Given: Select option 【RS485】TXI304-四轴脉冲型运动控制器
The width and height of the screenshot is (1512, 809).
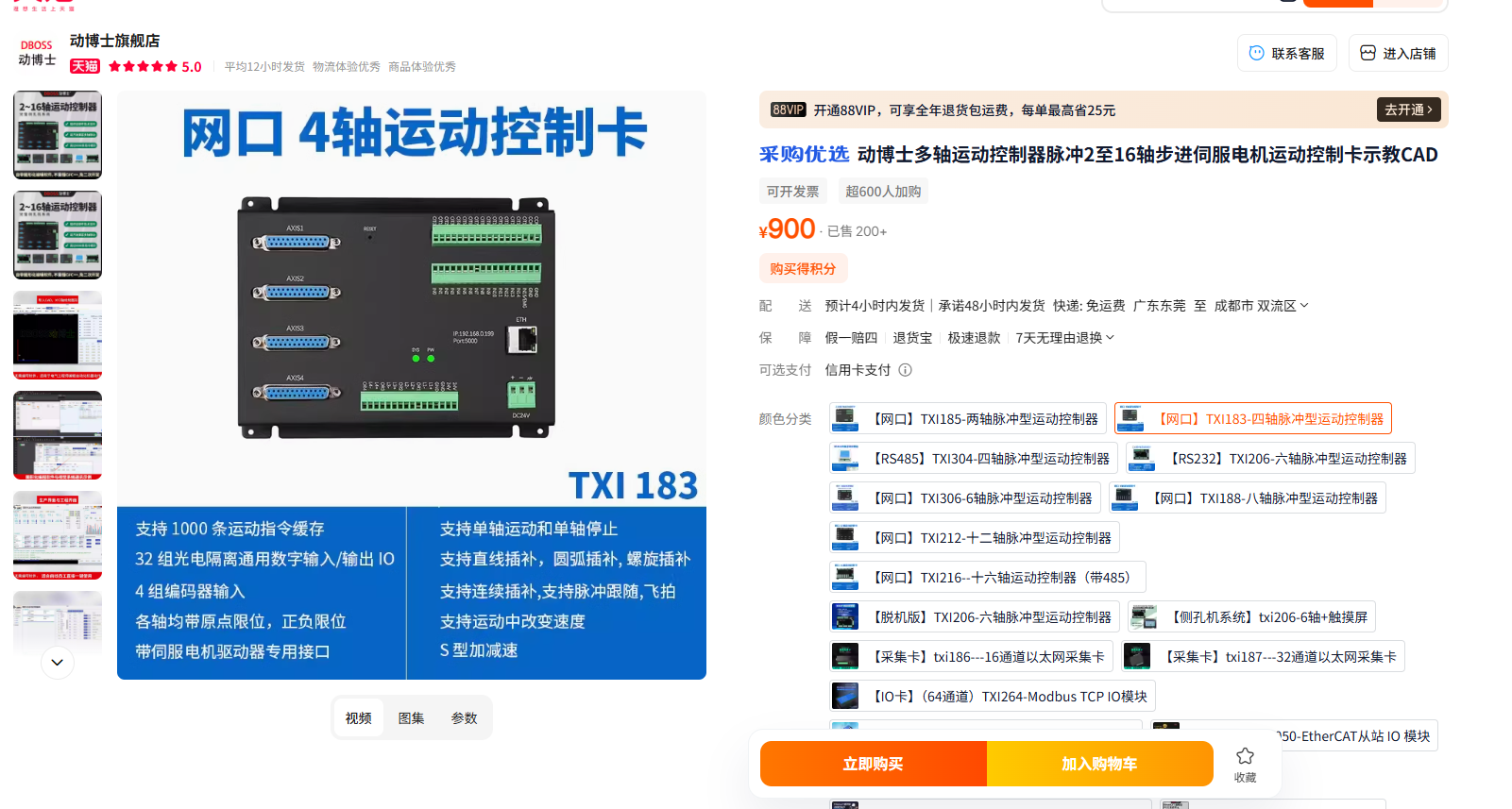Looking at the screenshot, I should pyautogui.click(x=974, y=458).
